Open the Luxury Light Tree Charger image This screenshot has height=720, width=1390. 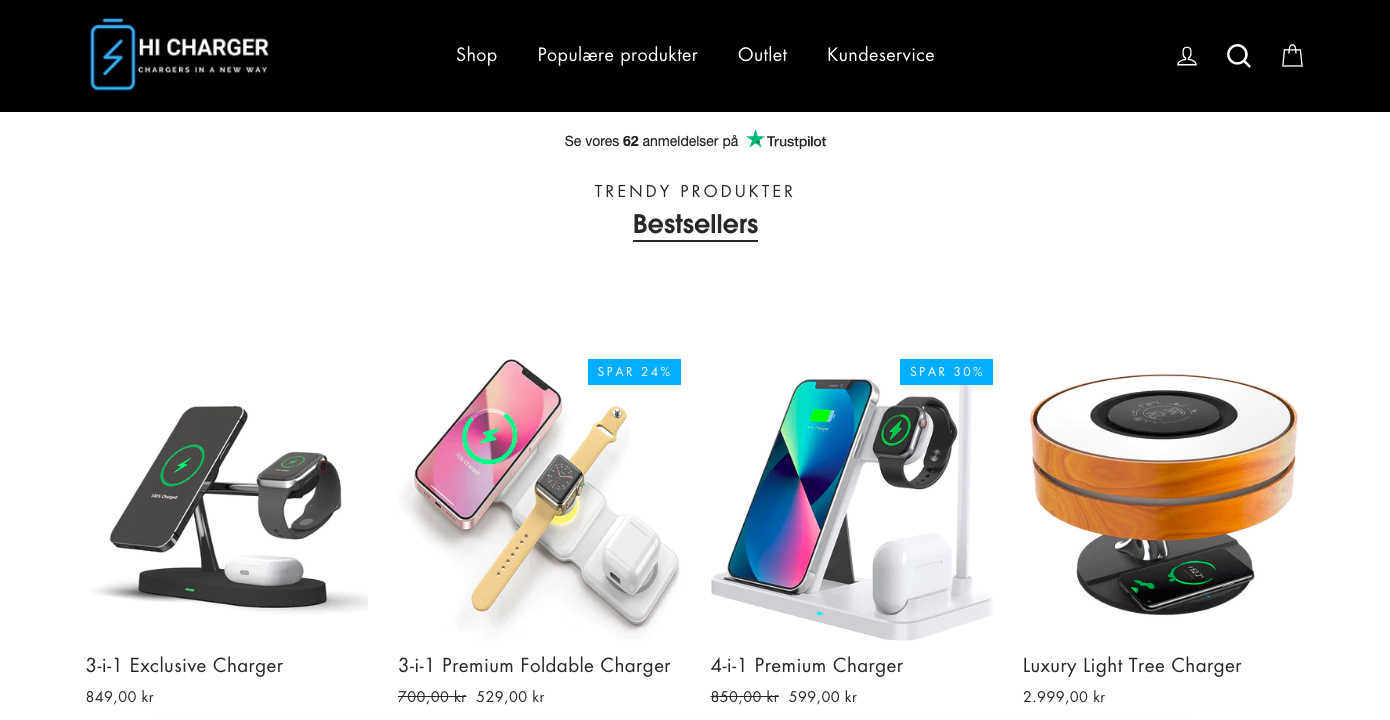(x=1164, y=499)
